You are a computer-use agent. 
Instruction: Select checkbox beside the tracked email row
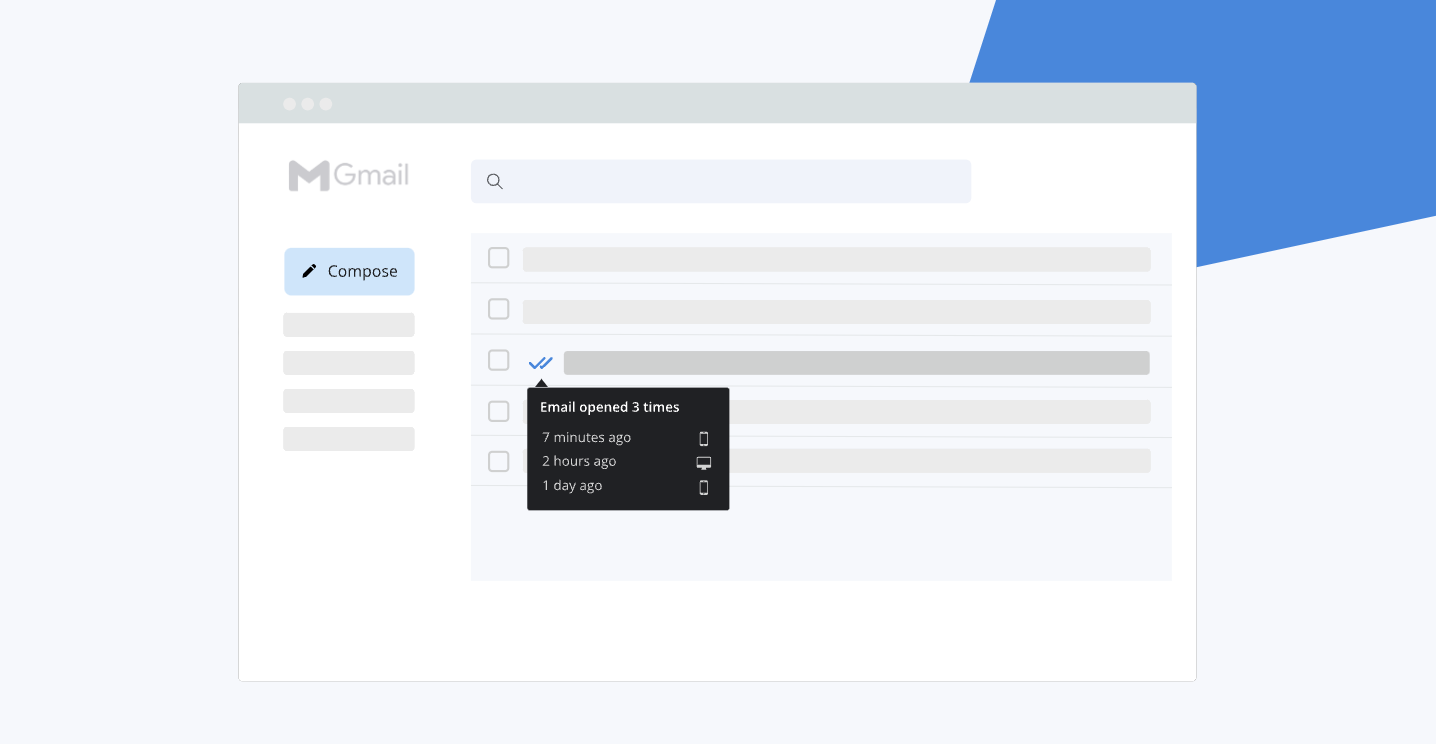coord(498,360)
